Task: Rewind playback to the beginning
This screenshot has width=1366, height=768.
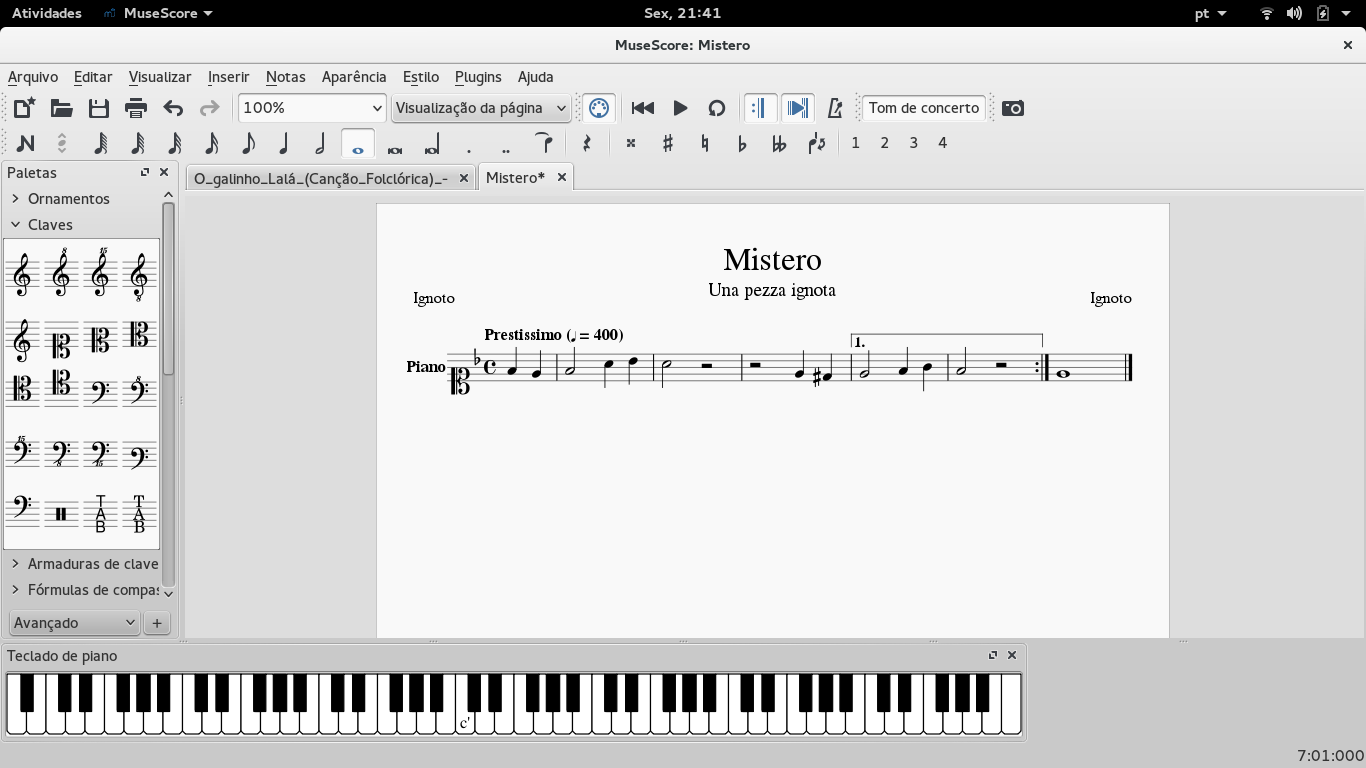Action: click(x=641, y=108)
